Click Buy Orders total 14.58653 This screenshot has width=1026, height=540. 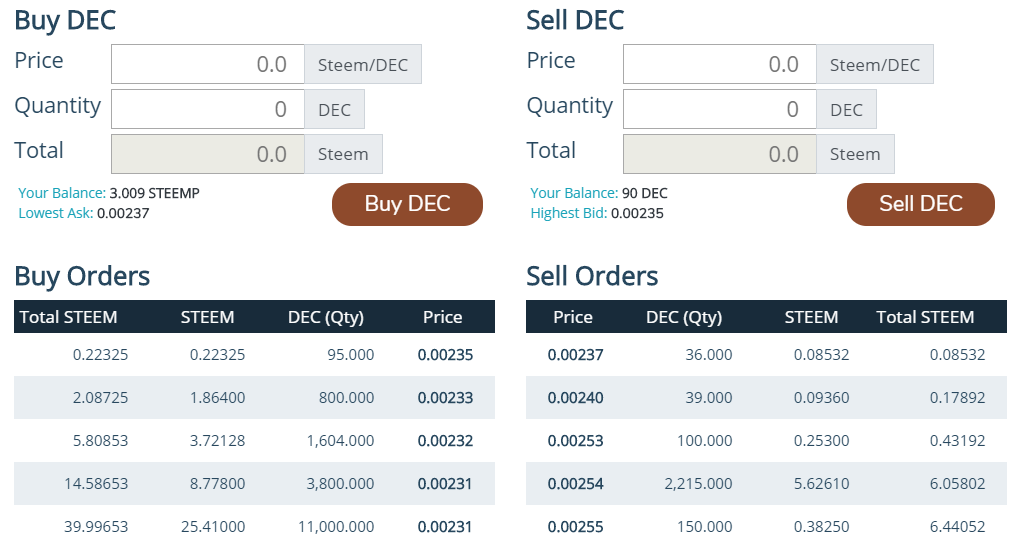pos(96,484)
